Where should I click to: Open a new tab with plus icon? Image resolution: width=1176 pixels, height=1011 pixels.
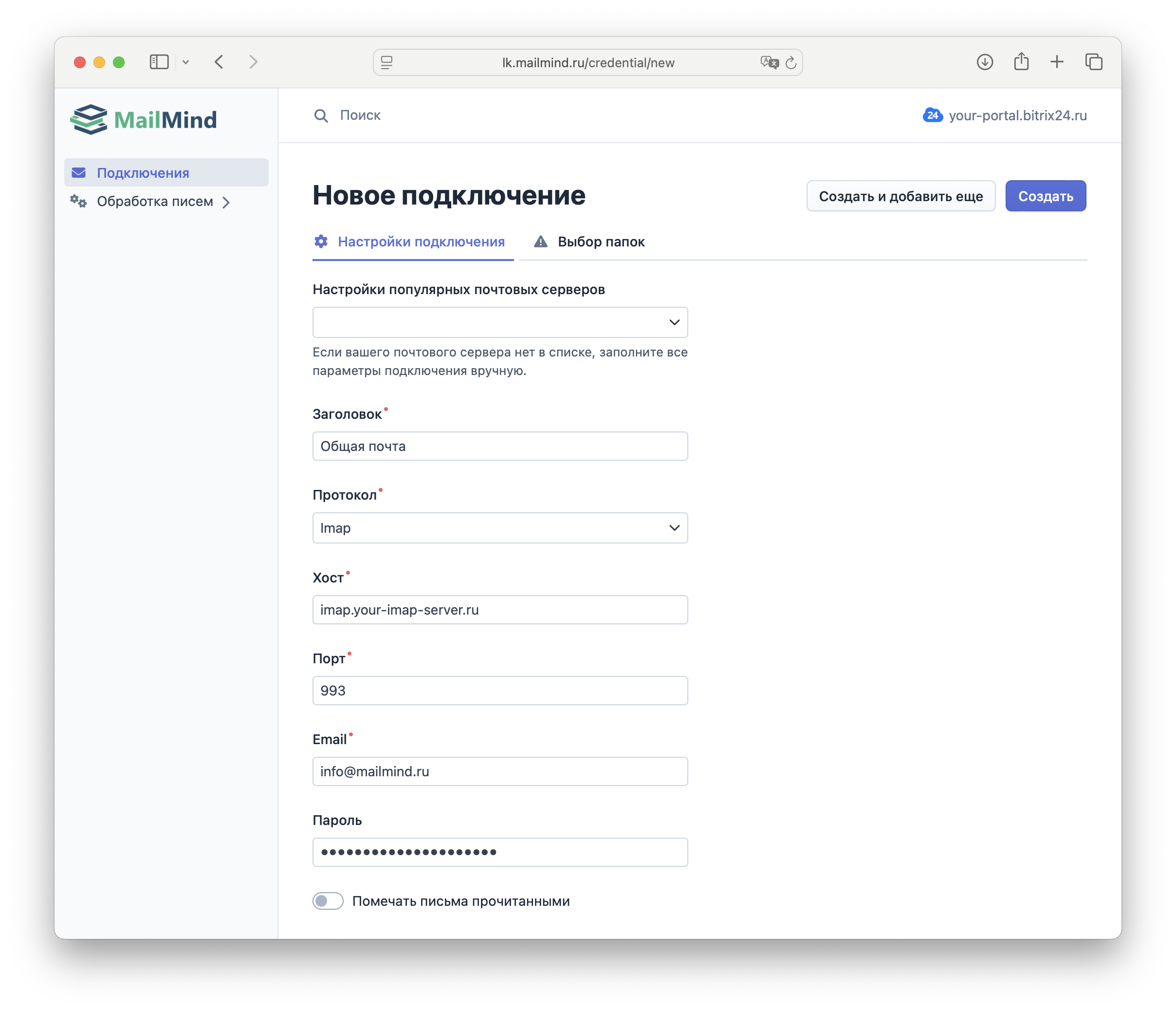pyautogui.click(x=1056, y=62)
